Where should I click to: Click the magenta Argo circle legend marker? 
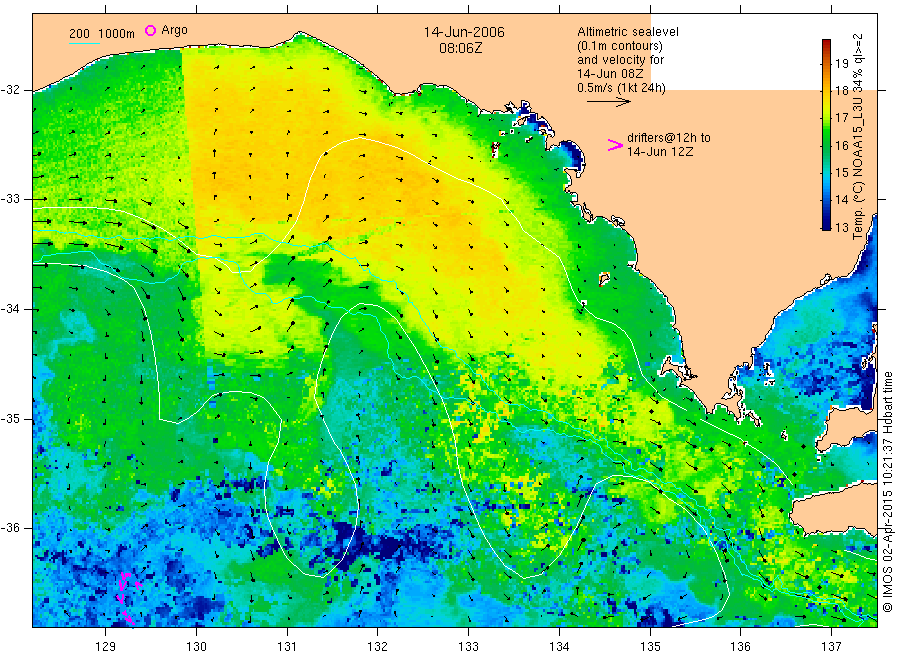[x=150, y=30]
